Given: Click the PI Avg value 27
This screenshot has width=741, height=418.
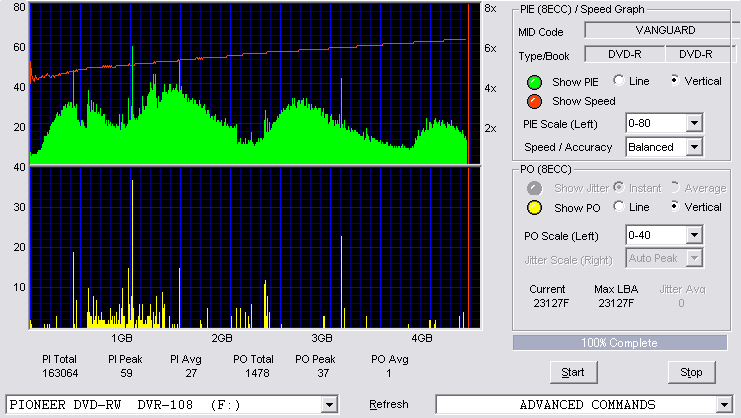Looking at the screenshot, I should [x=191, y=373].
